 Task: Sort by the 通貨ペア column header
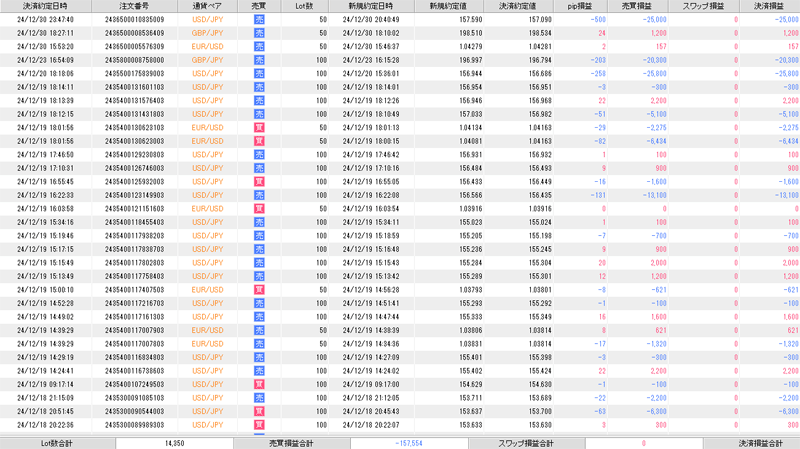click(x=208, y=6)
